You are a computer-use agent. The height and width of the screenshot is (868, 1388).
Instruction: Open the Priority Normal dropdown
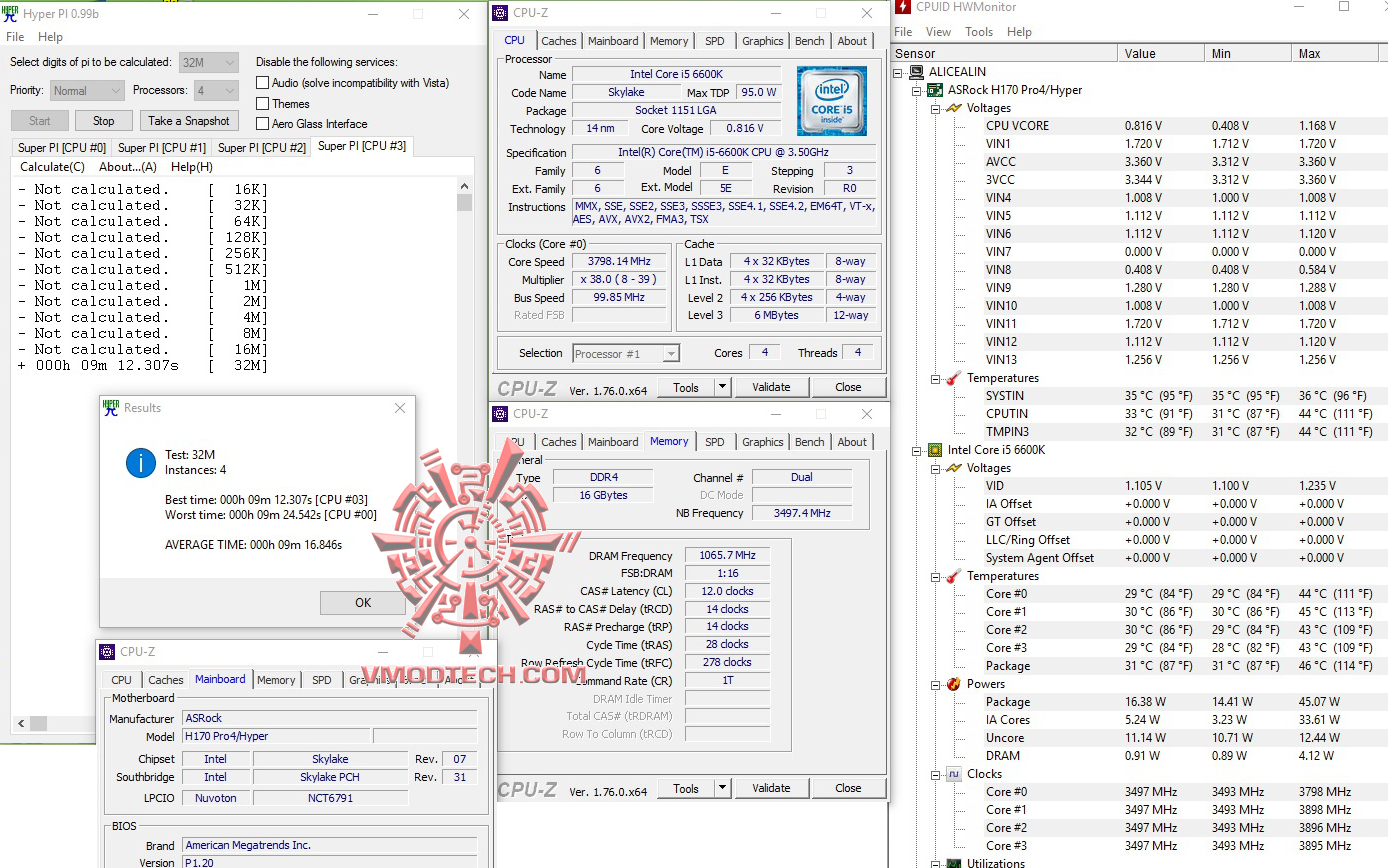pyautogui.click(x=87, y=91)
